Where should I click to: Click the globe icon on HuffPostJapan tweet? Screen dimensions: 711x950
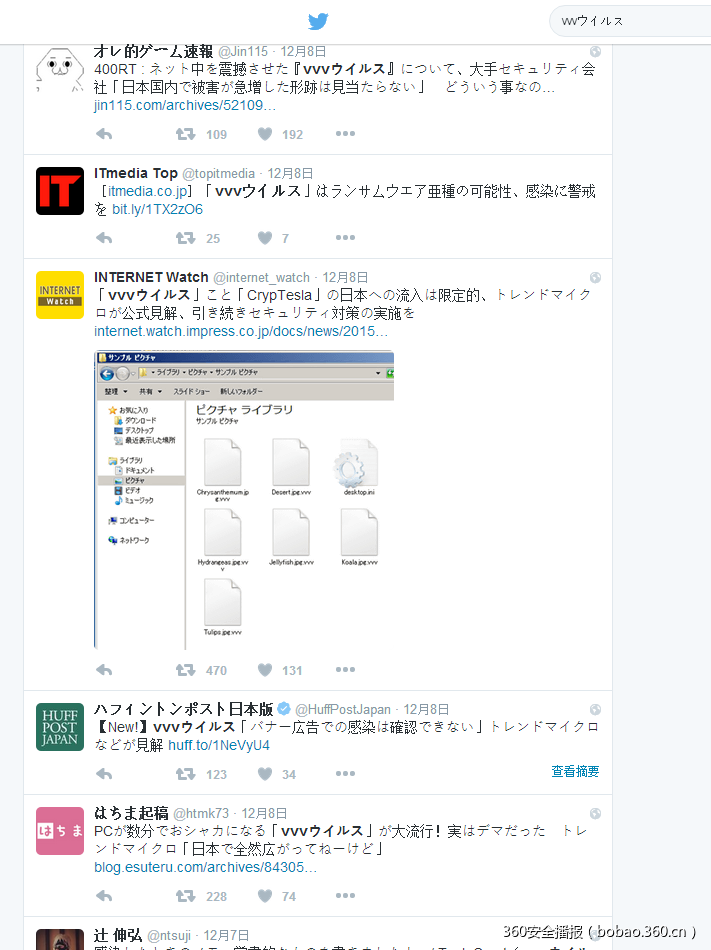click(595, 709)
